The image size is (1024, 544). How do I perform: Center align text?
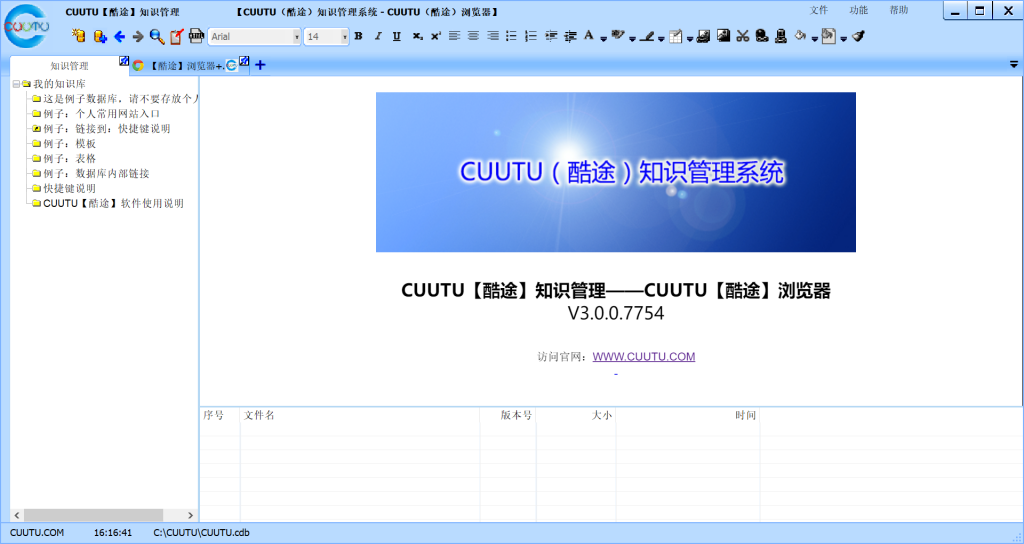point(473,37)
